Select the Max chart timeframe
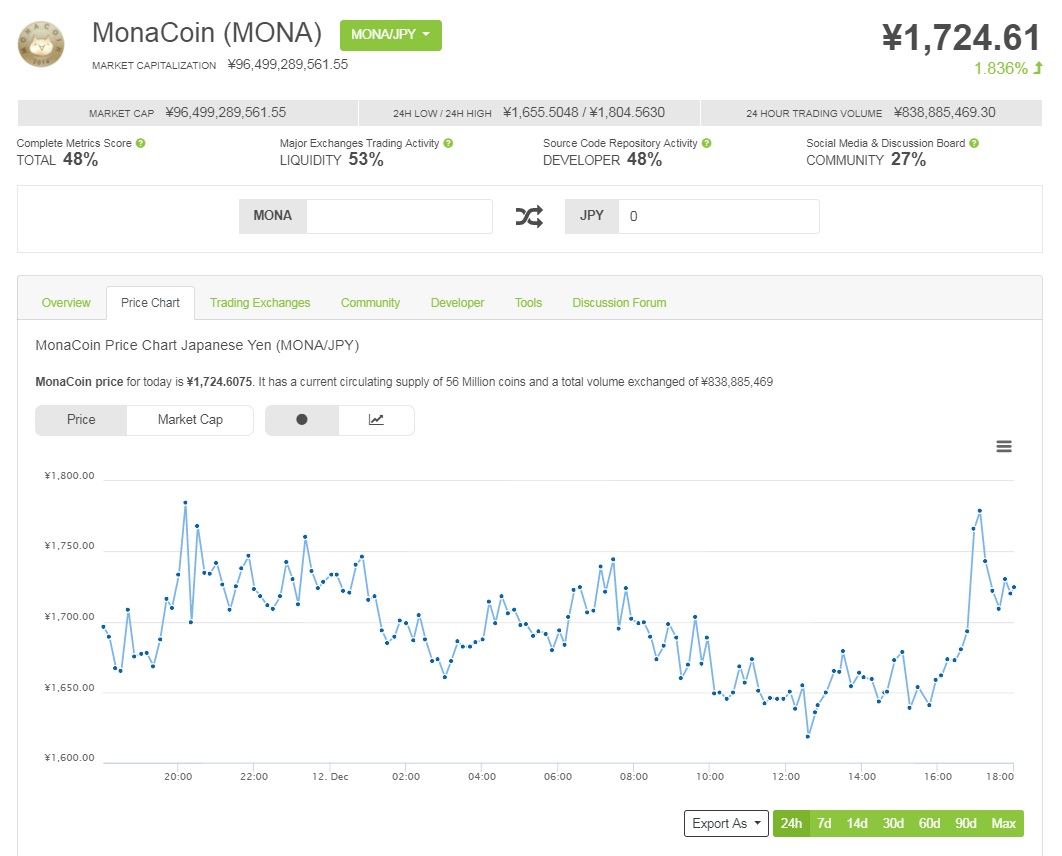This screenshot has height=856, width=1062. [x=1004, y=823]
